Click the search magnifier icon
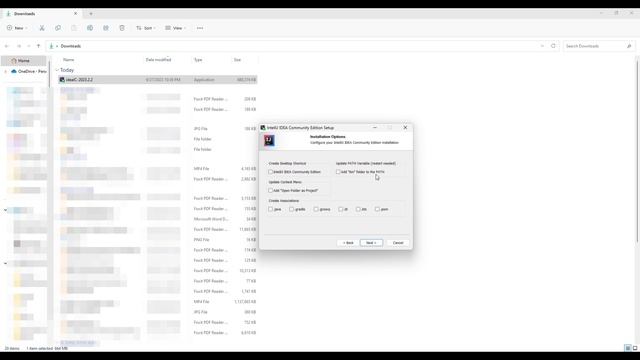The image size is (640, 360). point(629,46)
